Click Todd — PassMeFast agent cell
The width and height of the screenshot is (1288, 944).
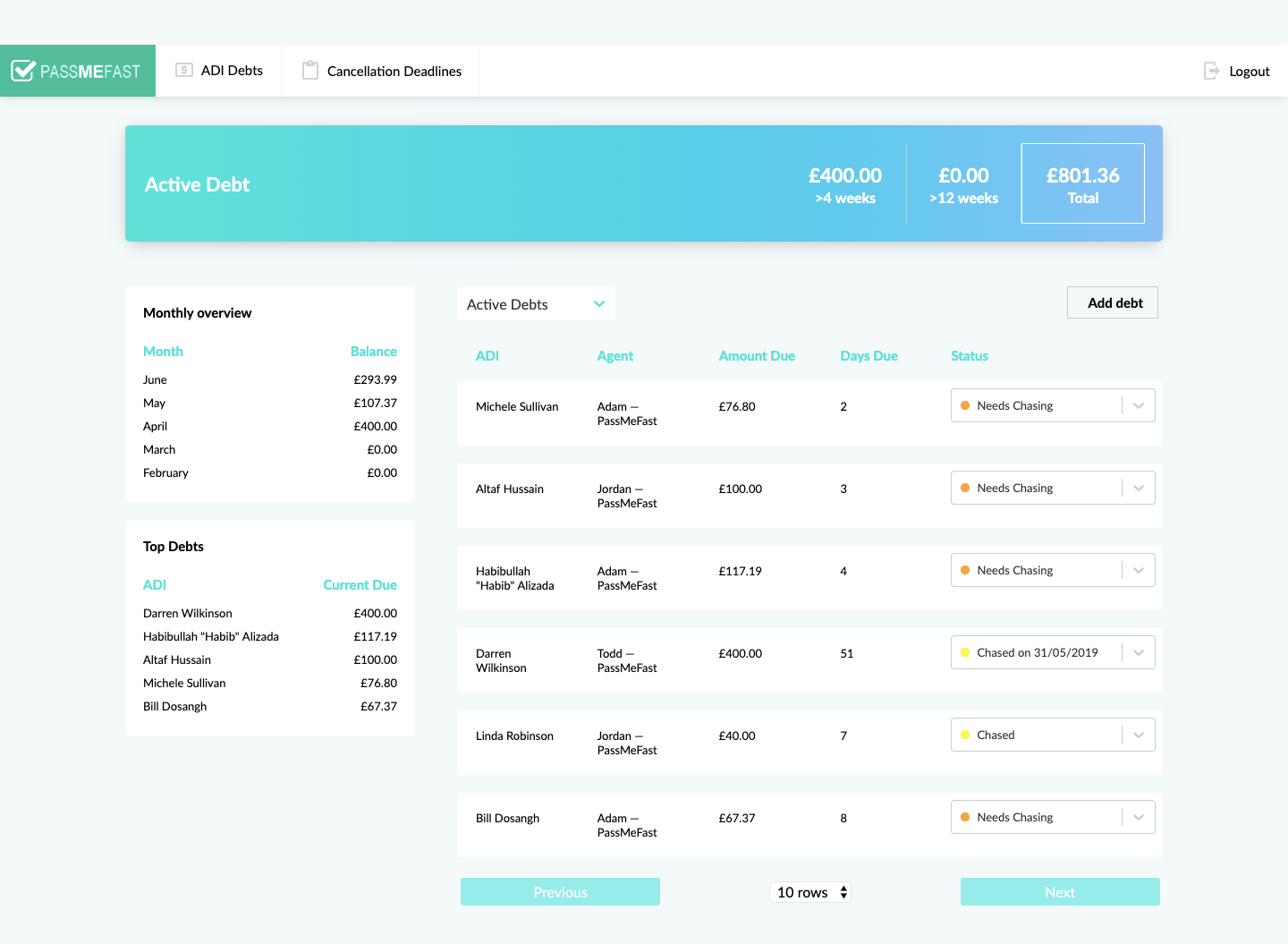pyautogui.click(x=627, y=660)
